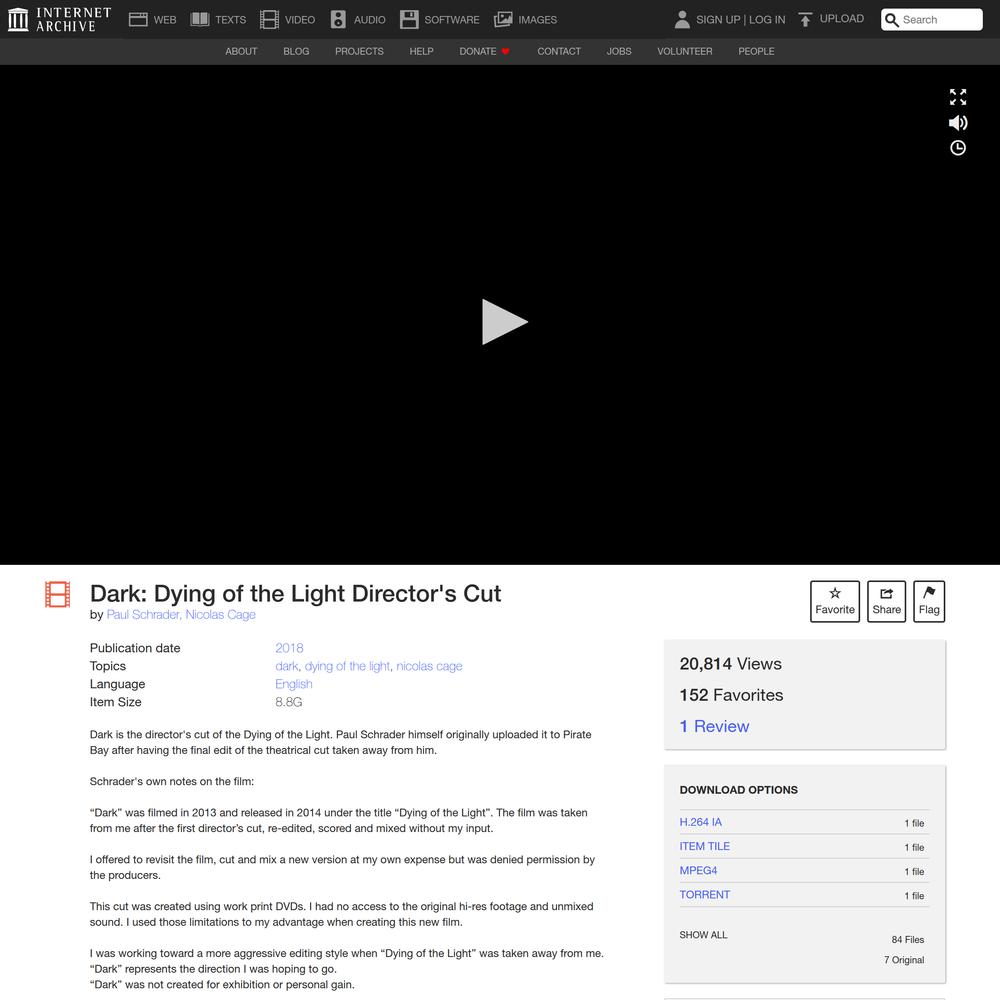This screenshot has width=1000, height=1000.
Task: Click SHOW ALL download options
Action: point(703,936)
